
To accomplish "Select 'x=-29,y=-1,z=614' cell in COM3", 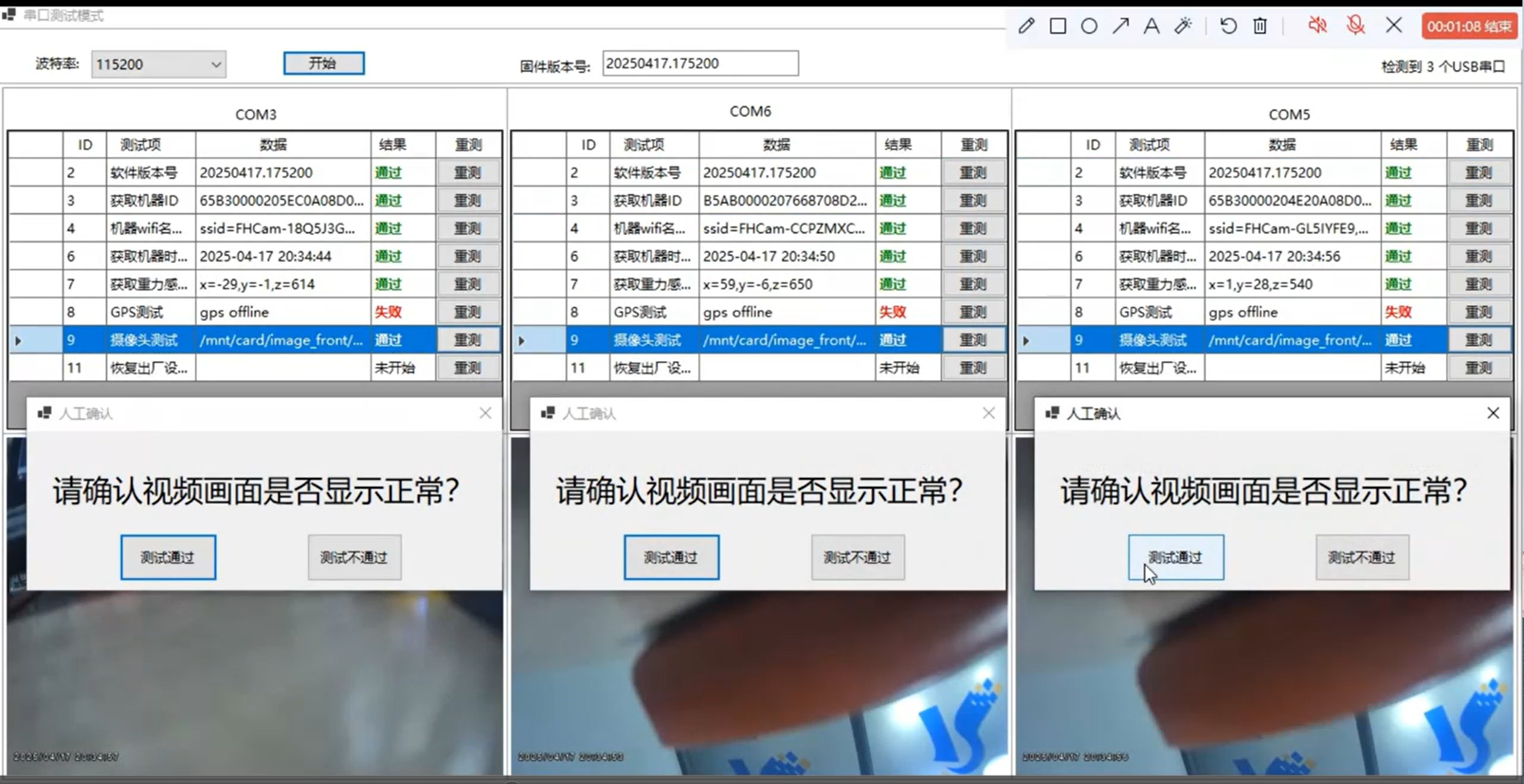I will point(283,284).
